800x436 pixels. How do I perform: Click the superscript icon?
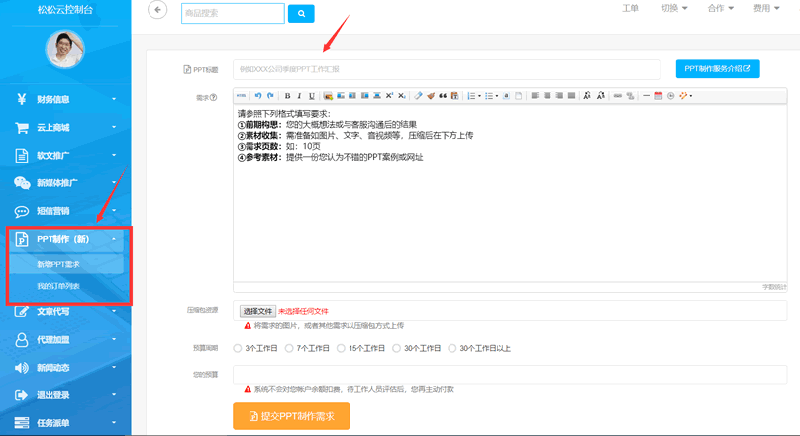click(x=389, y=96)
